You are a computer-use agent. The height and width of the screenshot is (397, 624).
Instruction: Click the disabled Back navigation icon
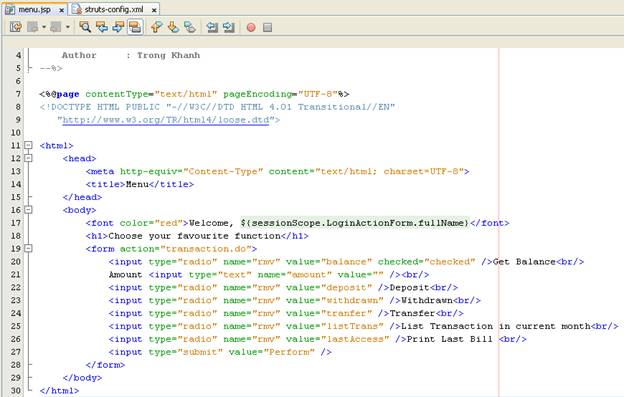33,27
